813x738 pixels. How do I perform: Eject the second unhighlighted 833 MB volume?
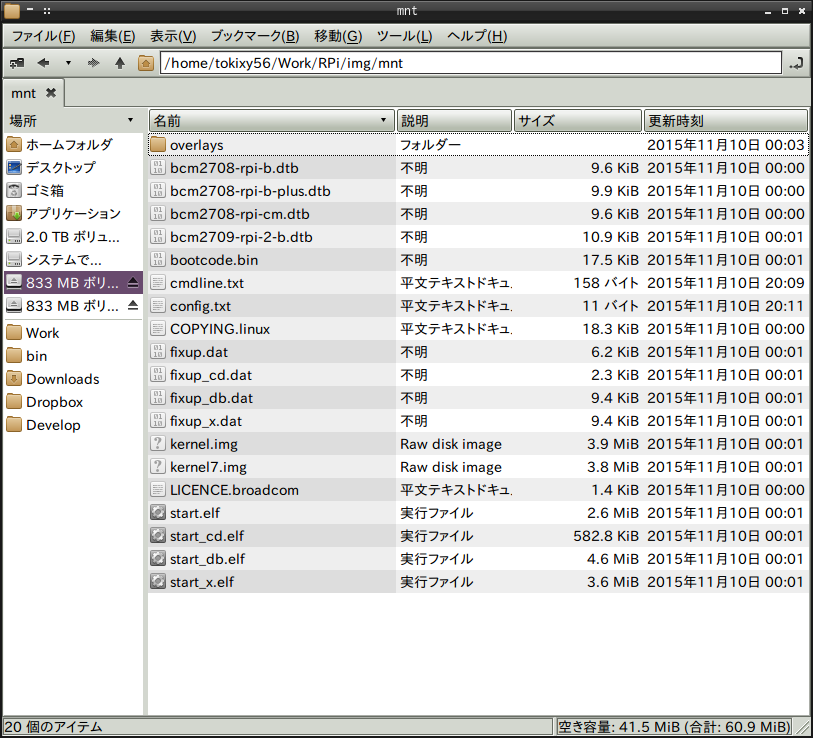click(133, 305)
